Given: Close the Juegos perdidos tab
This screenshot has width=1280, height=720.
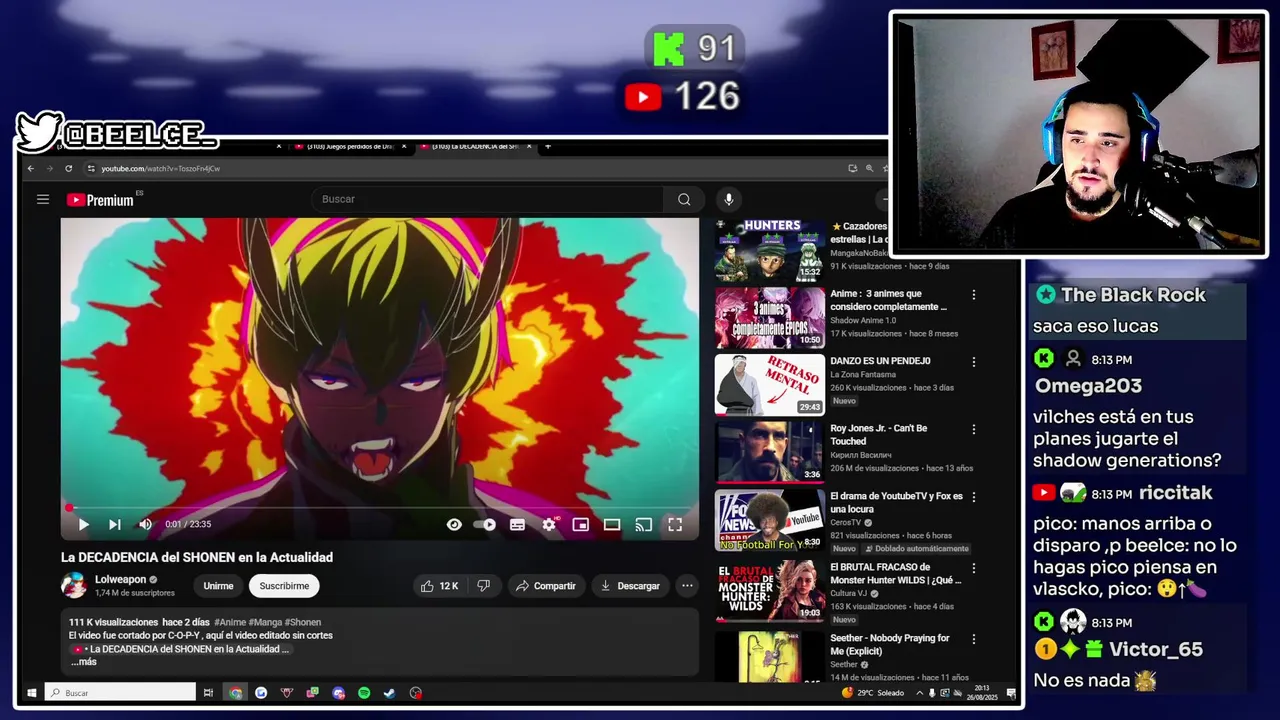Looking at the screenshot, I should 404,147.
